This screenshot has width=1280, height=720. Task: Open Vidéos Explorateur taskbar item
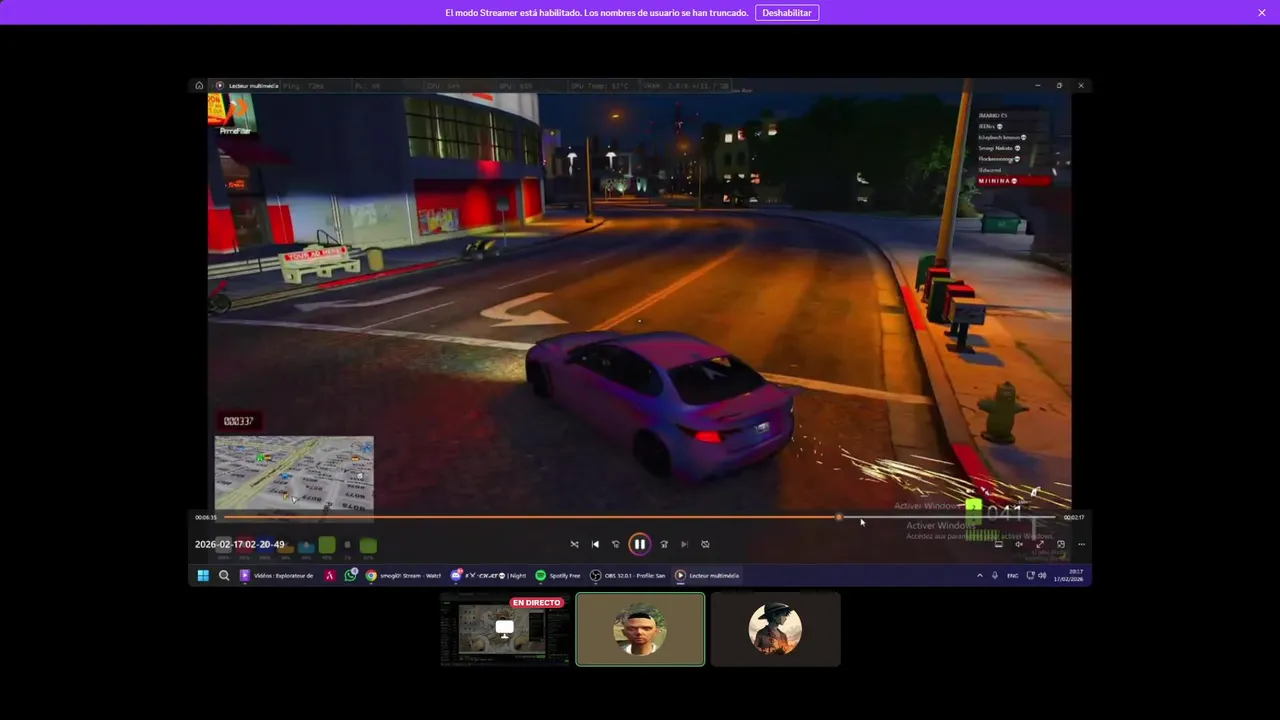click(277, 575)
